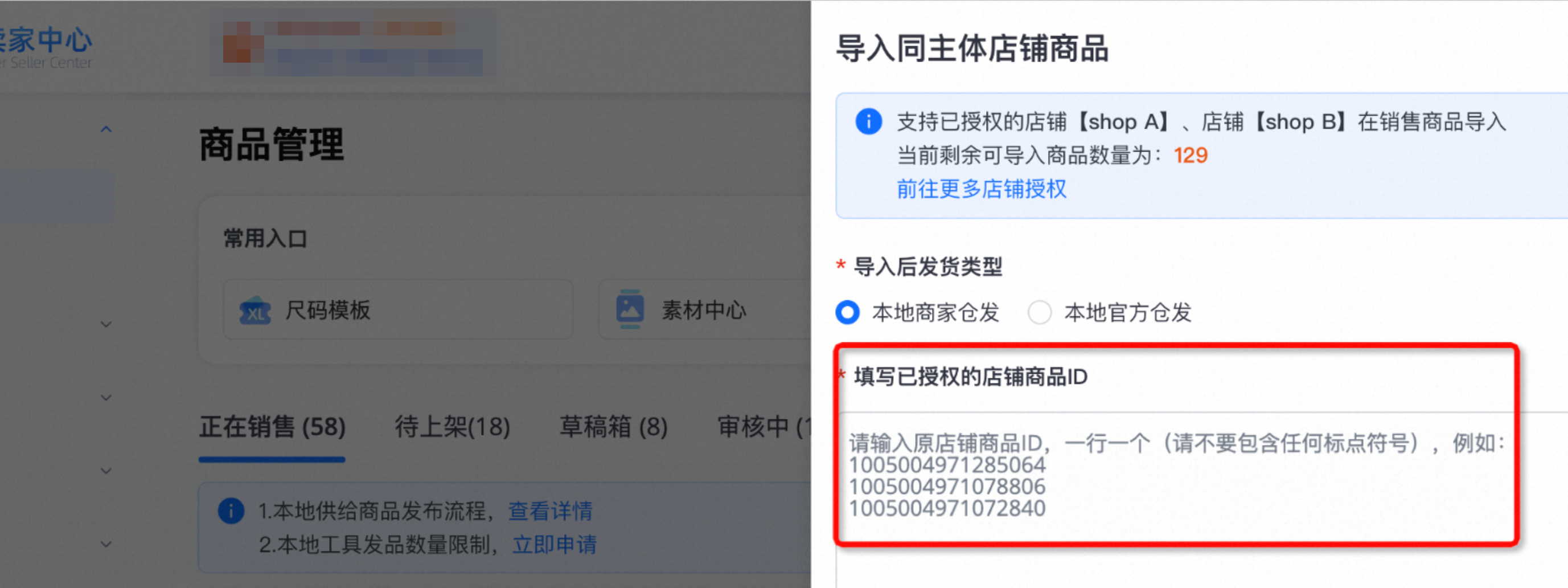Switch to the 待上架(18) tab
Image resolution: width=1568 pixels, height=588 pixels.
[x=452, y=427]
